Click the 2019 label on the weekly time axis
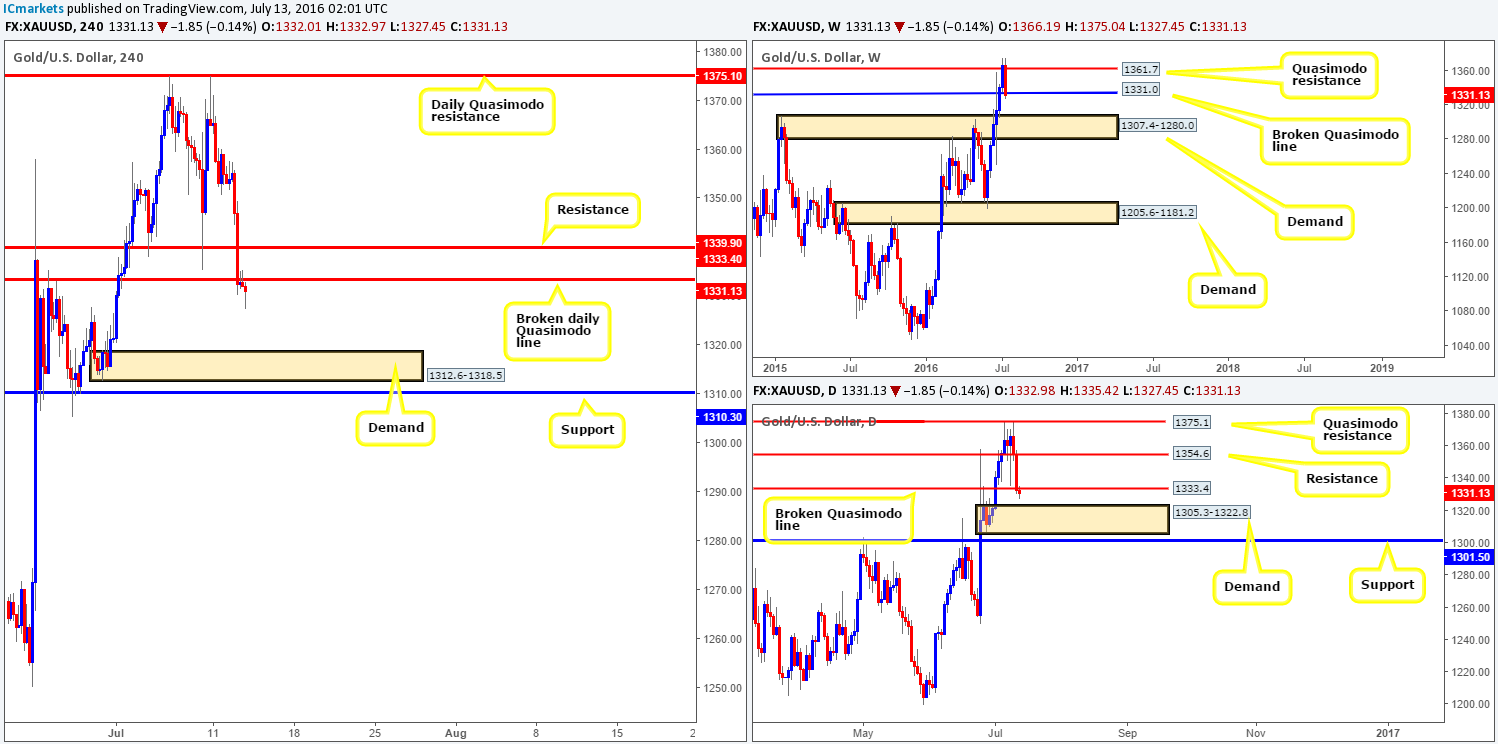The width and height of the screenshot is (1498, 744). pyautogui.click(x=1381, y=366)
